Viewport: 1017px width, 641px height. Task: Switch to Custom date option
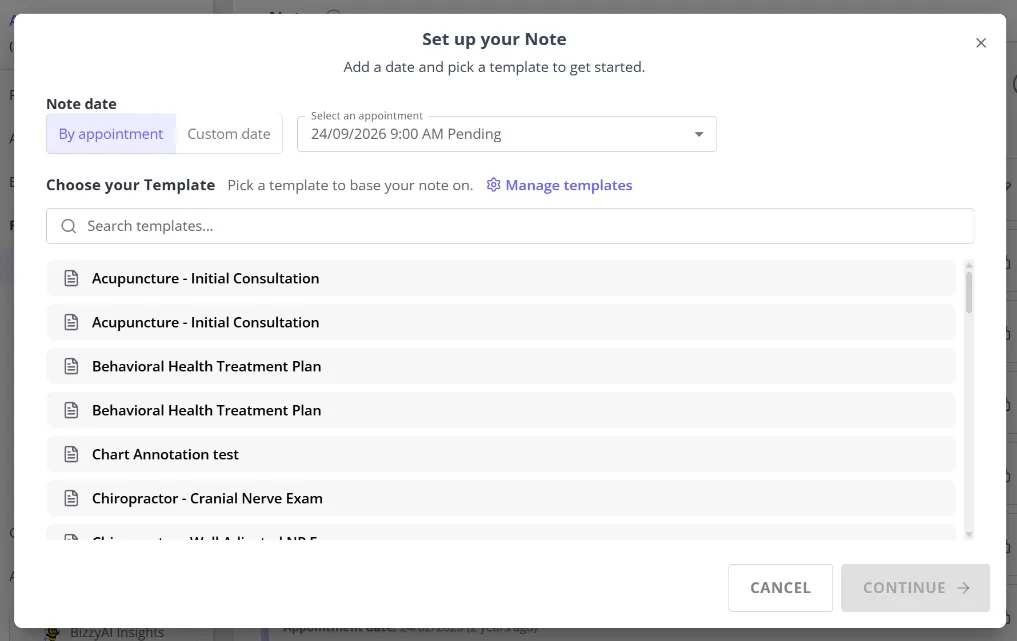(x=229, y=134)
